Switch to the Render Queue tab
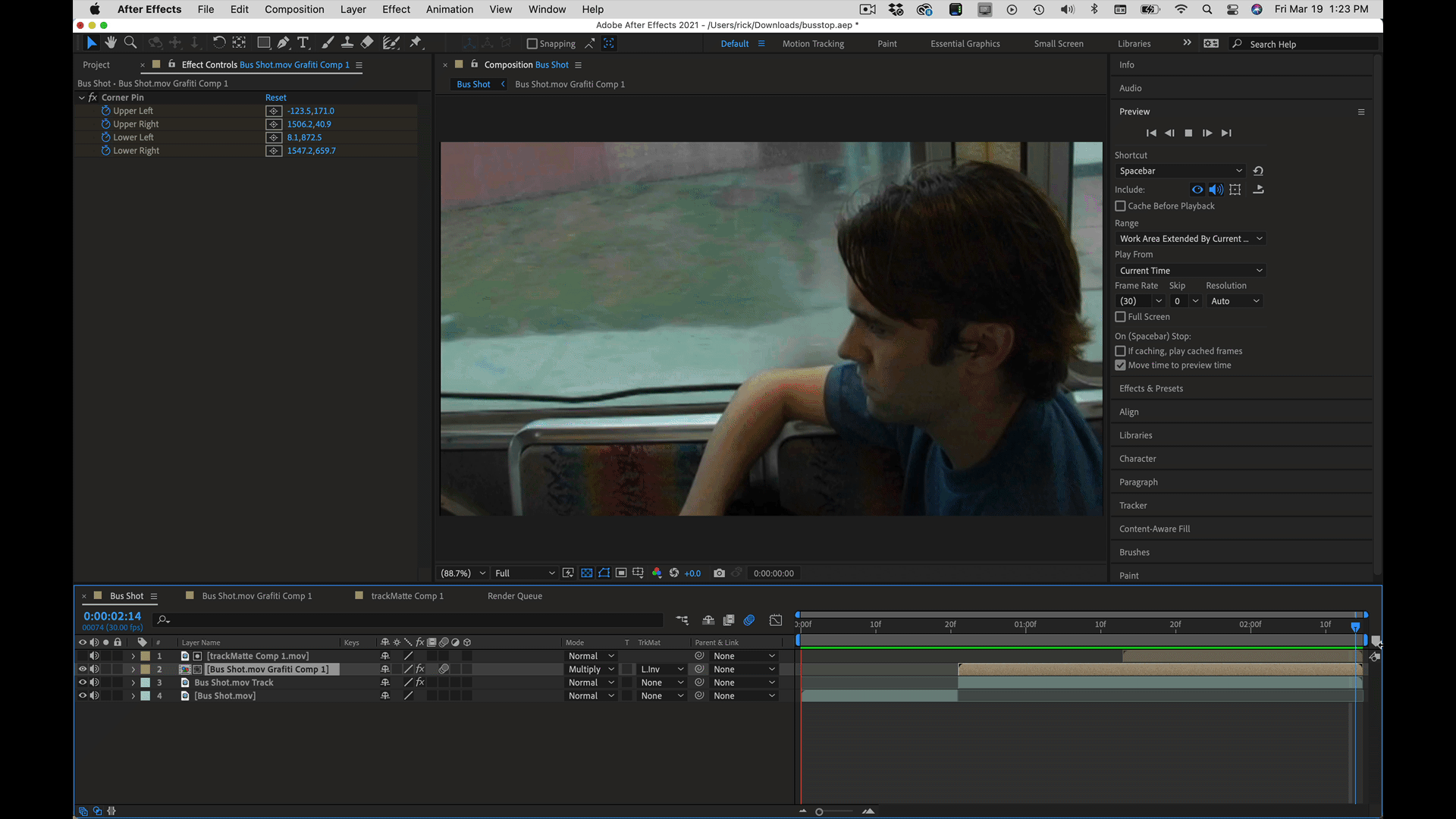The image size is (1456, 819). [514, 596]
